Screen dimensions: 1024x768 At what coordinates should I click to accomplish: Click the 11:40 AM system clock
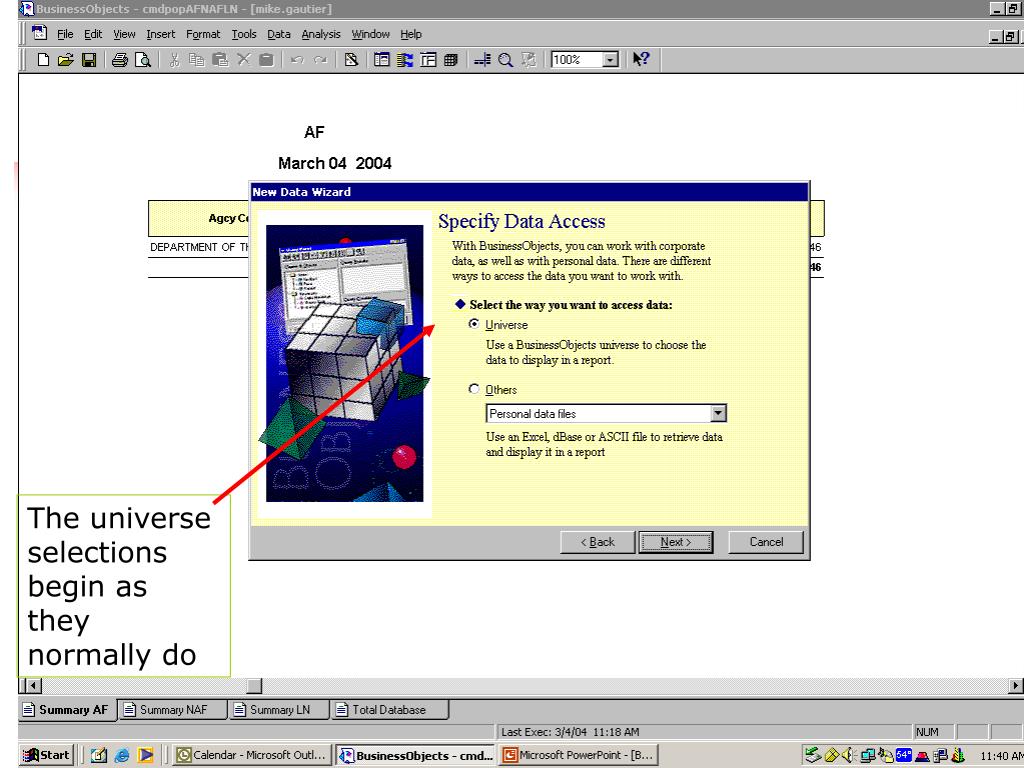click(1001, 756)
